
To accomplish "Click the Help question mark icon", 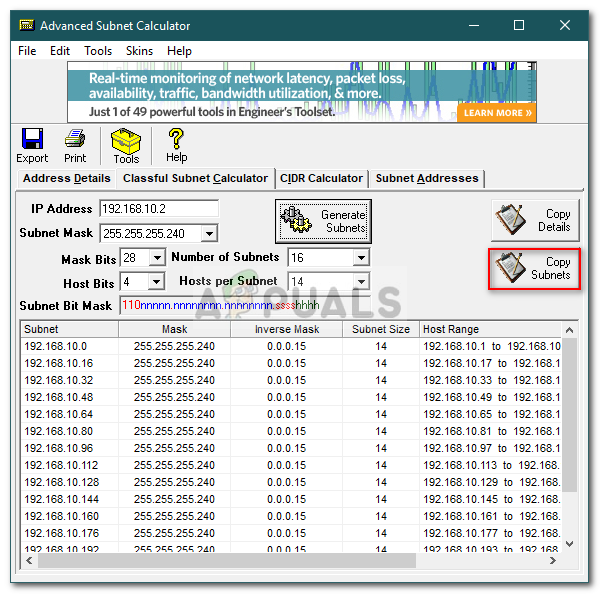I will (176, 139).
